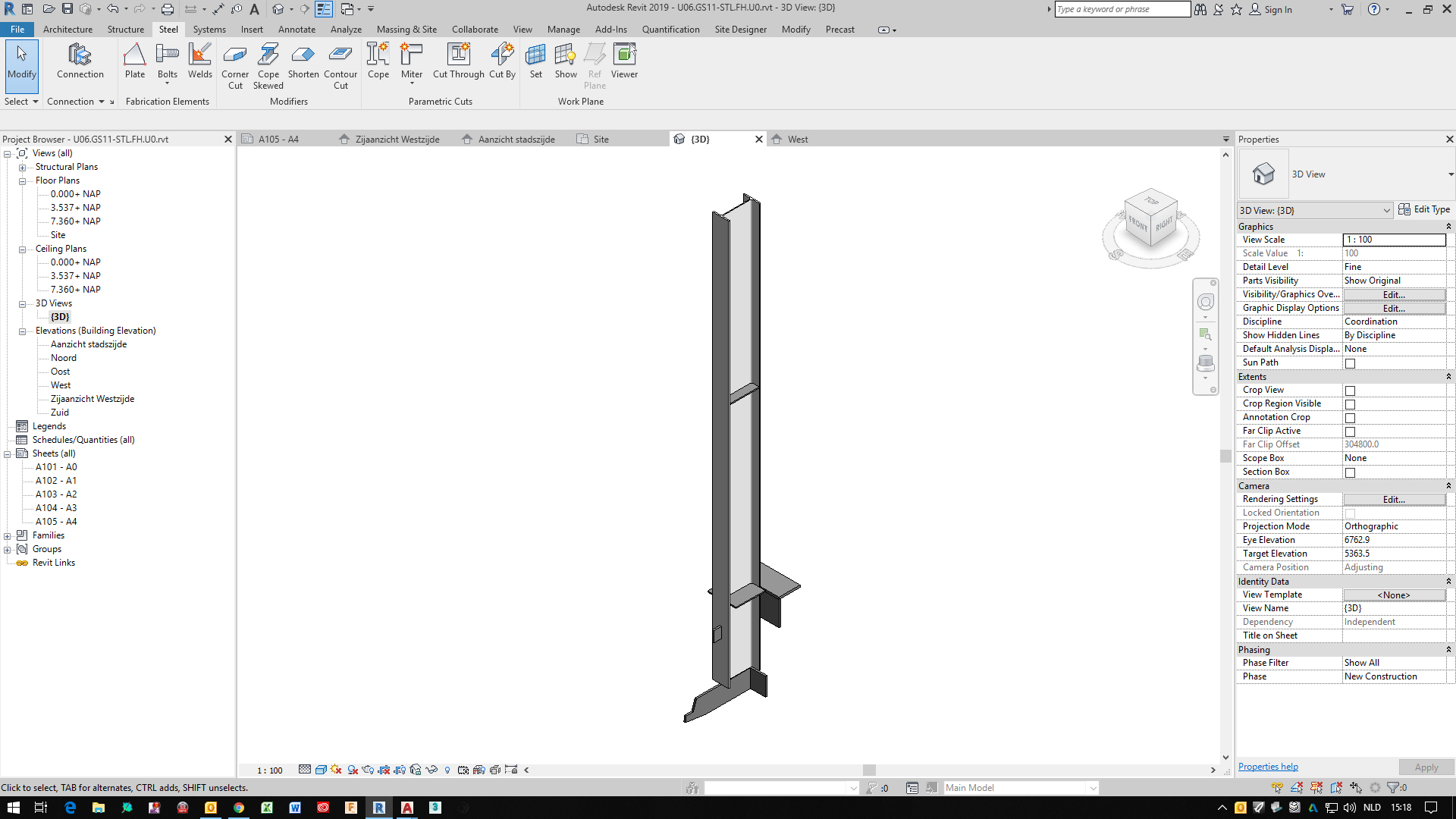Enable the Section Box checkbox
The height and width of the screenshot is (819, 1456).
1350,472
